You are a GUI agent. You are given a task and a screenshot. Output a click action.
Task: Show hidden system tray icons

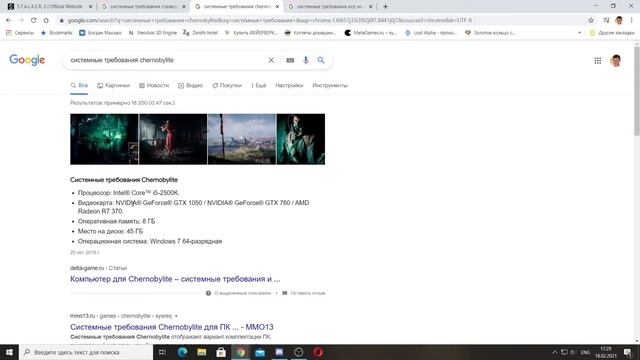tap(555, 352)
